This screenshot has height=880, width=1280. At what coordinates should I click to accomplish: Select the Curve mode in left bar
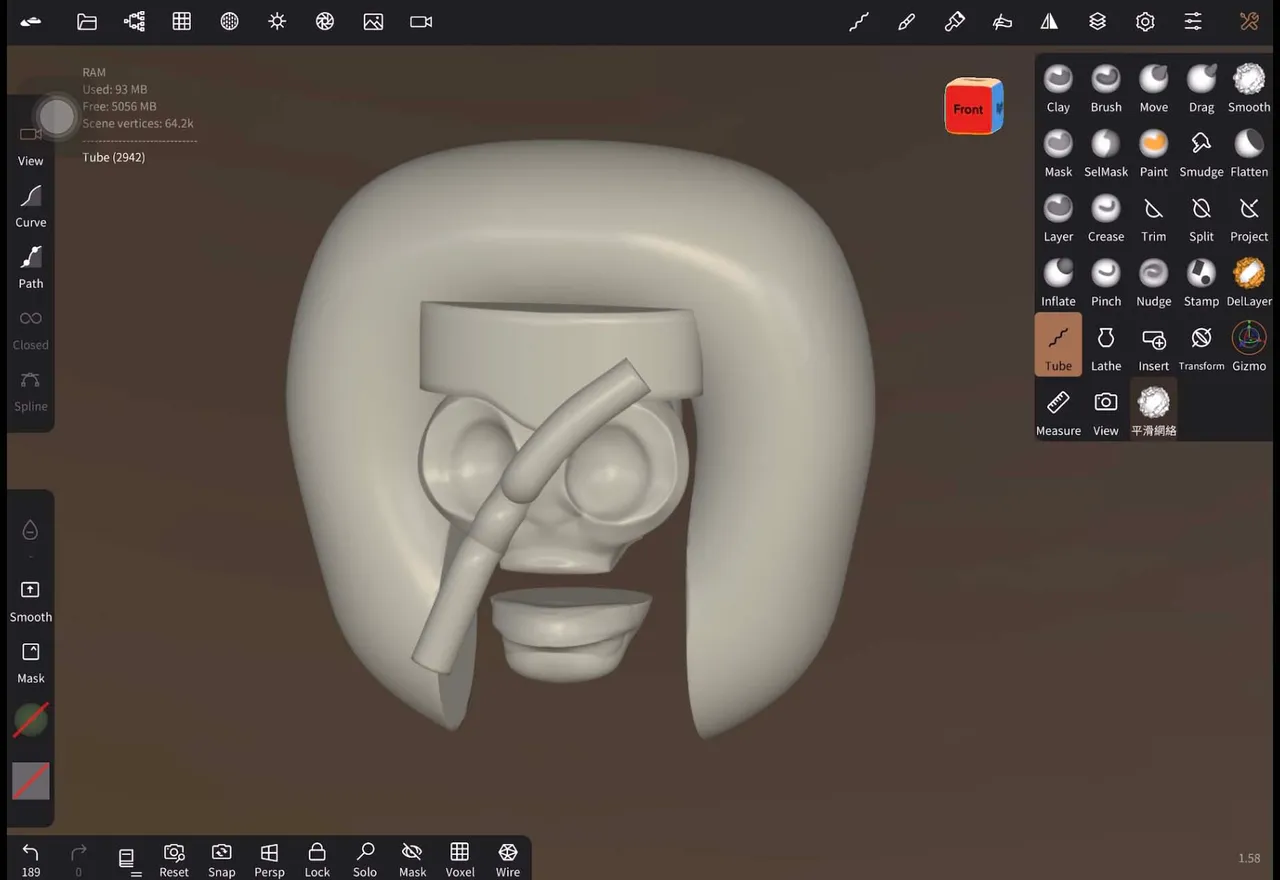tap(31, 207)
